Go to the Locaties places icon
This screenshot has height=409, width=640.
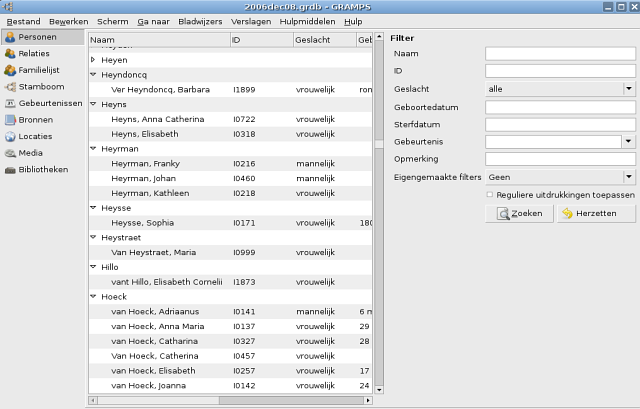[x=11, y=137]
